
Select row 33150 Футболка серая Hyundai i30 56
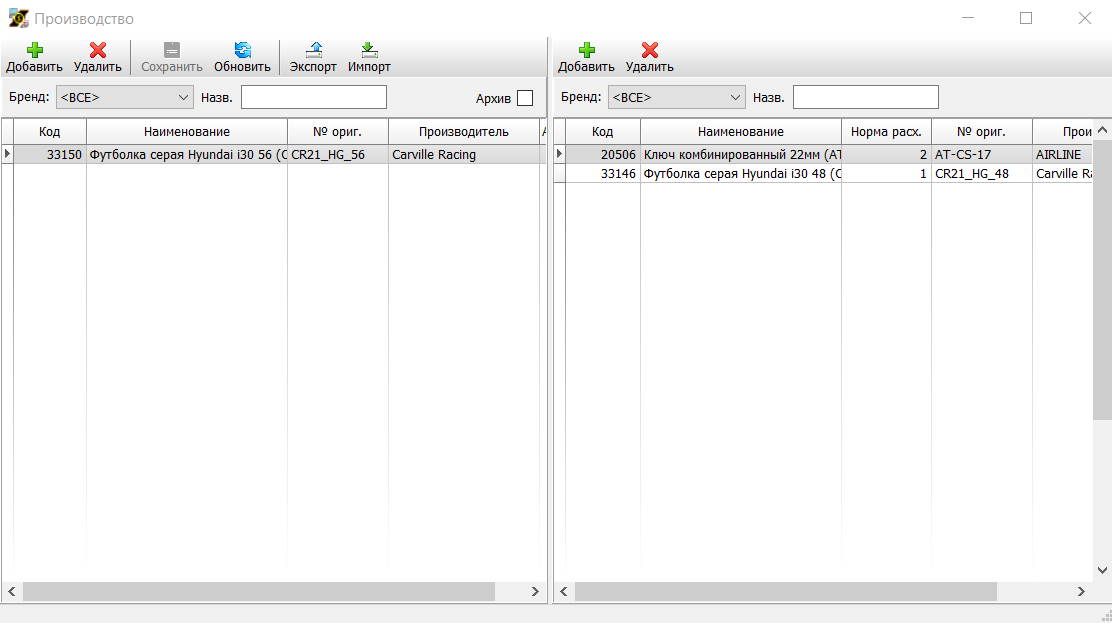188,155
